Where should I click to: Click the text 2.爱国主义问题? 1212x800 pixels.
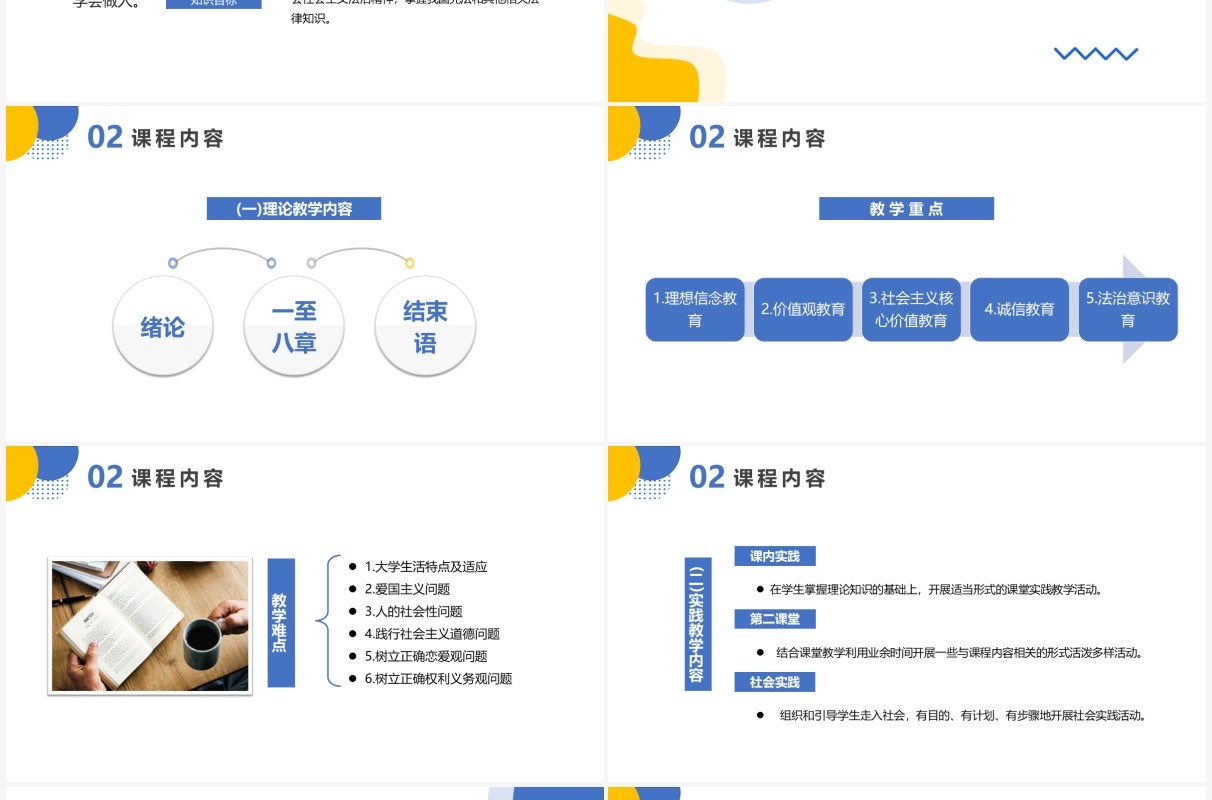(x=407, y=589)
